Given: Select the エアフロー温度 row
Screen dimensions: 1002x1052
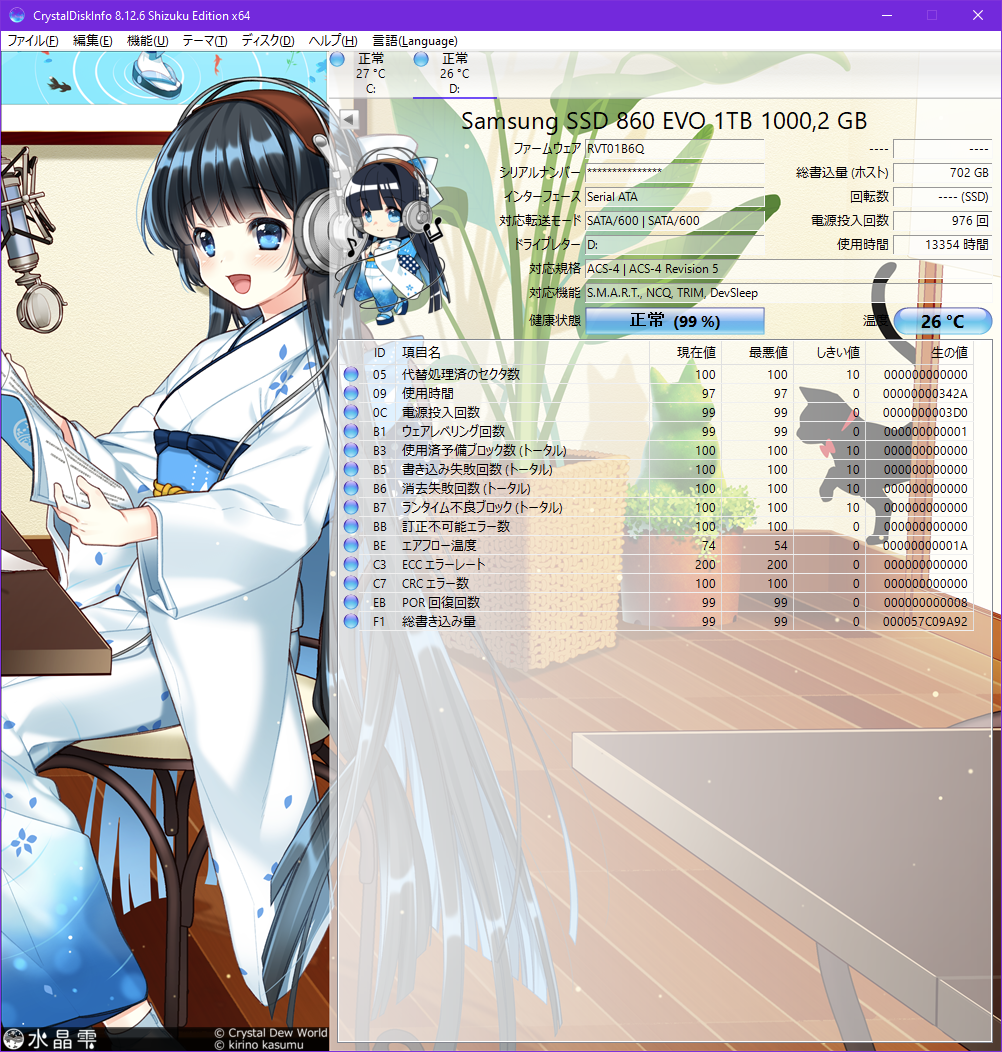Looking at the screenshot, I should (x=656, y=545).
